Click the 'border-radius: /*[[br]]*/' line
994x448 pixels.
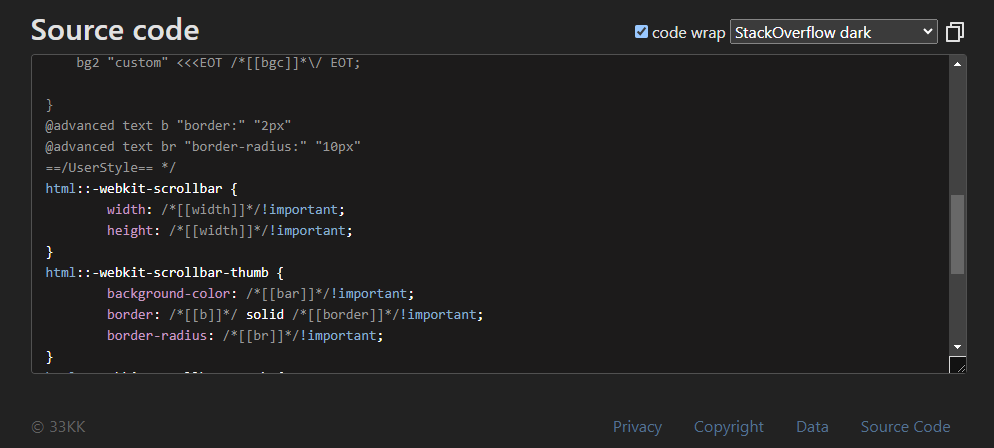[245, 335]
